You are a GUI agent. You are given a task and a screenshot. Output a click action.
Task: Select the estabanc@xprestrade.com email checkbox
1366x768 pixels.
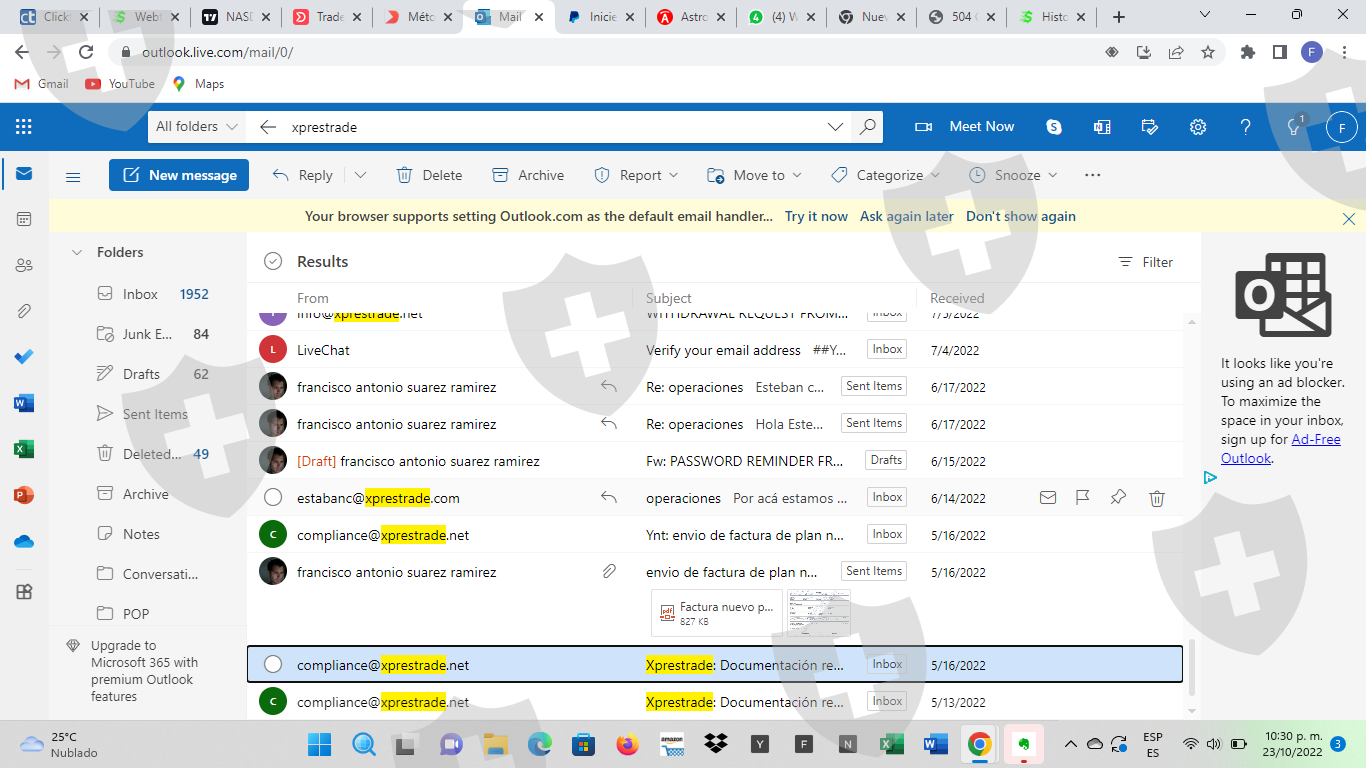(273, 498)
